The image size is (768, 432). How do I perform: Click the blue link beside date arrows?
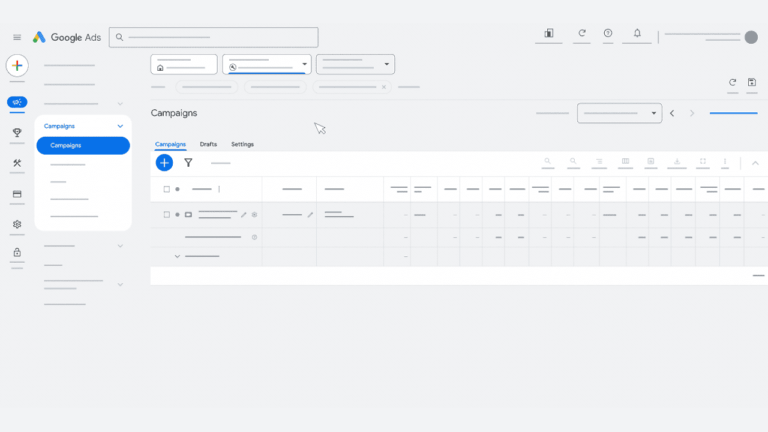point(734,113)
